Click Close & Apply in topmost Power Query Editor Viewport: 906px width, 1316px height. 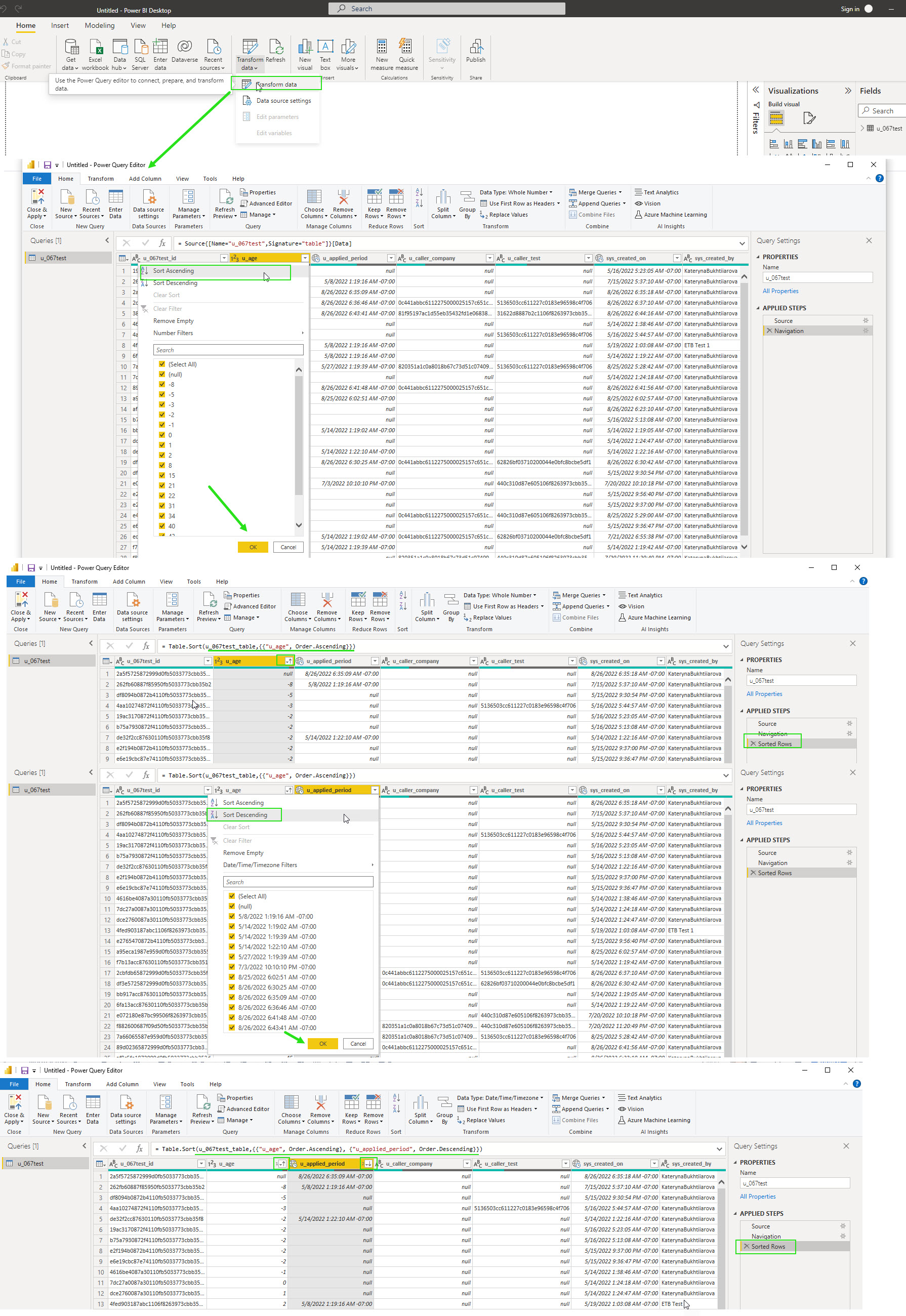[x=37, y=204]
